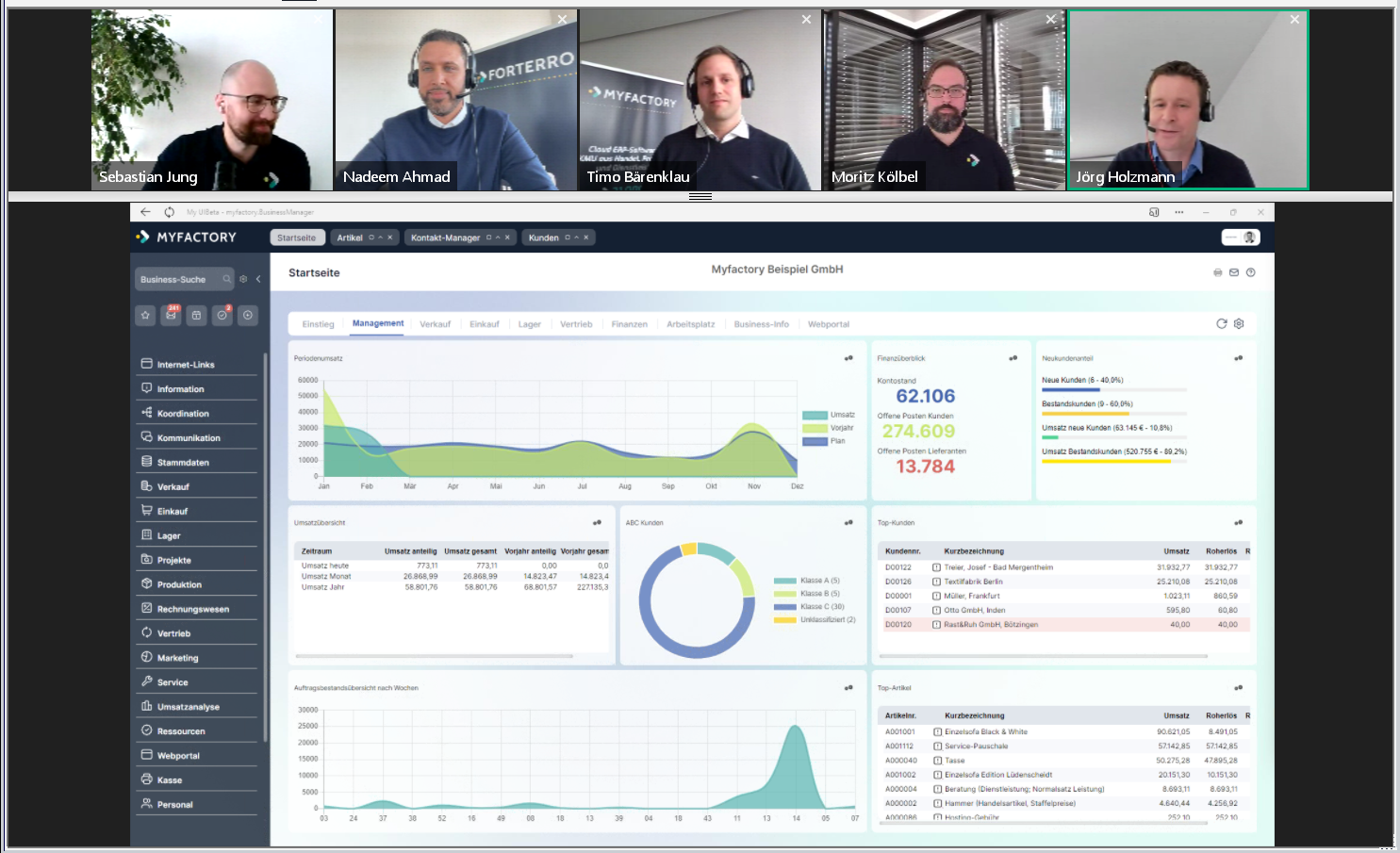Open the Neukundenanteil widget options icon
Image resolution: width=1400 pixels, height=853 pixels.
pos(1239,358)
